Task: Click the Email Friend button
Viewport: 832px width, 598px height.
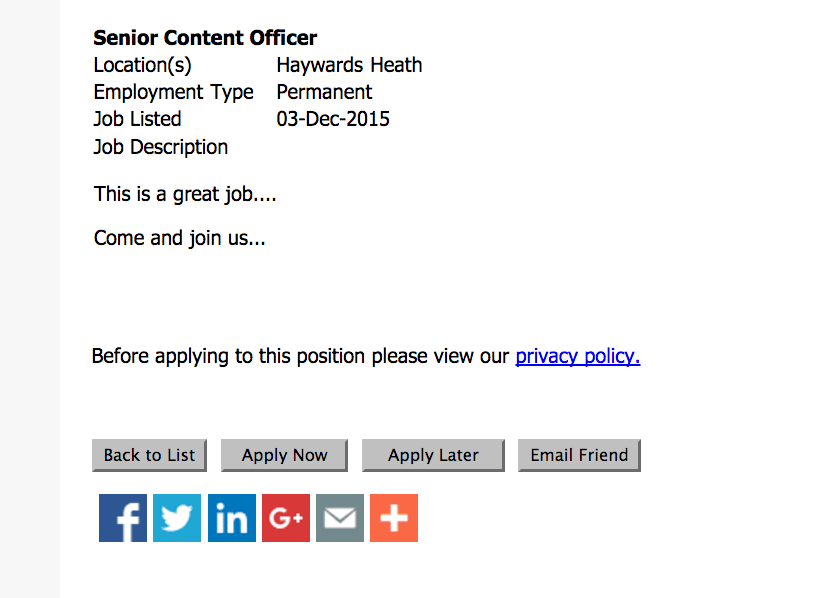Action: point(579,455)
